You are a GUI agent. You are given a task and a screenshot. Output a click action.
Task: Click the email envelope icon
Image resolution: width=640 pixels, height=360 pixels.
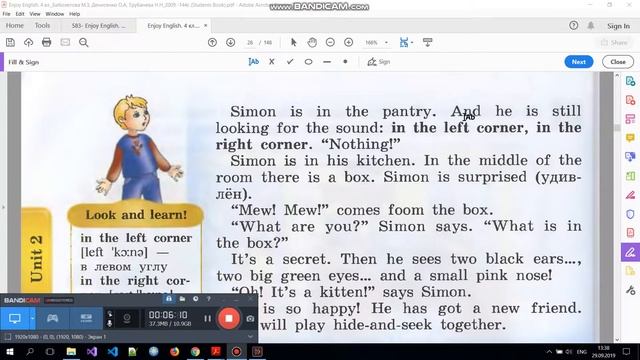coord(65,42)
